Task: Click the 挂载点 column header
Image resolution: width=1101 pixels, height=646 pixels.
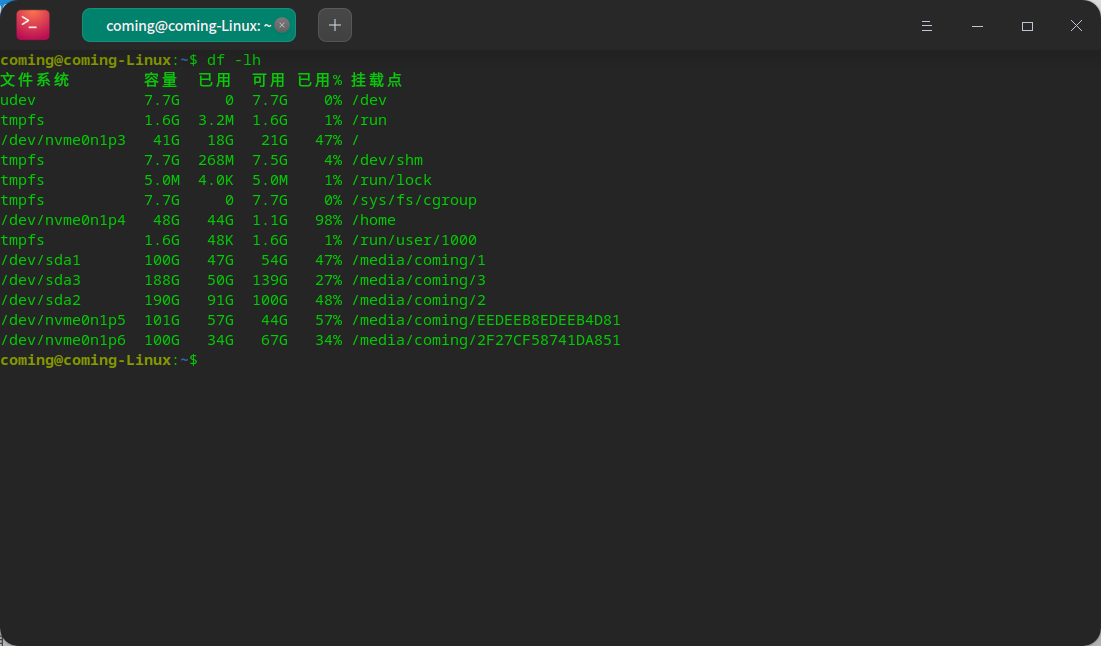Action: coord(377,80)
